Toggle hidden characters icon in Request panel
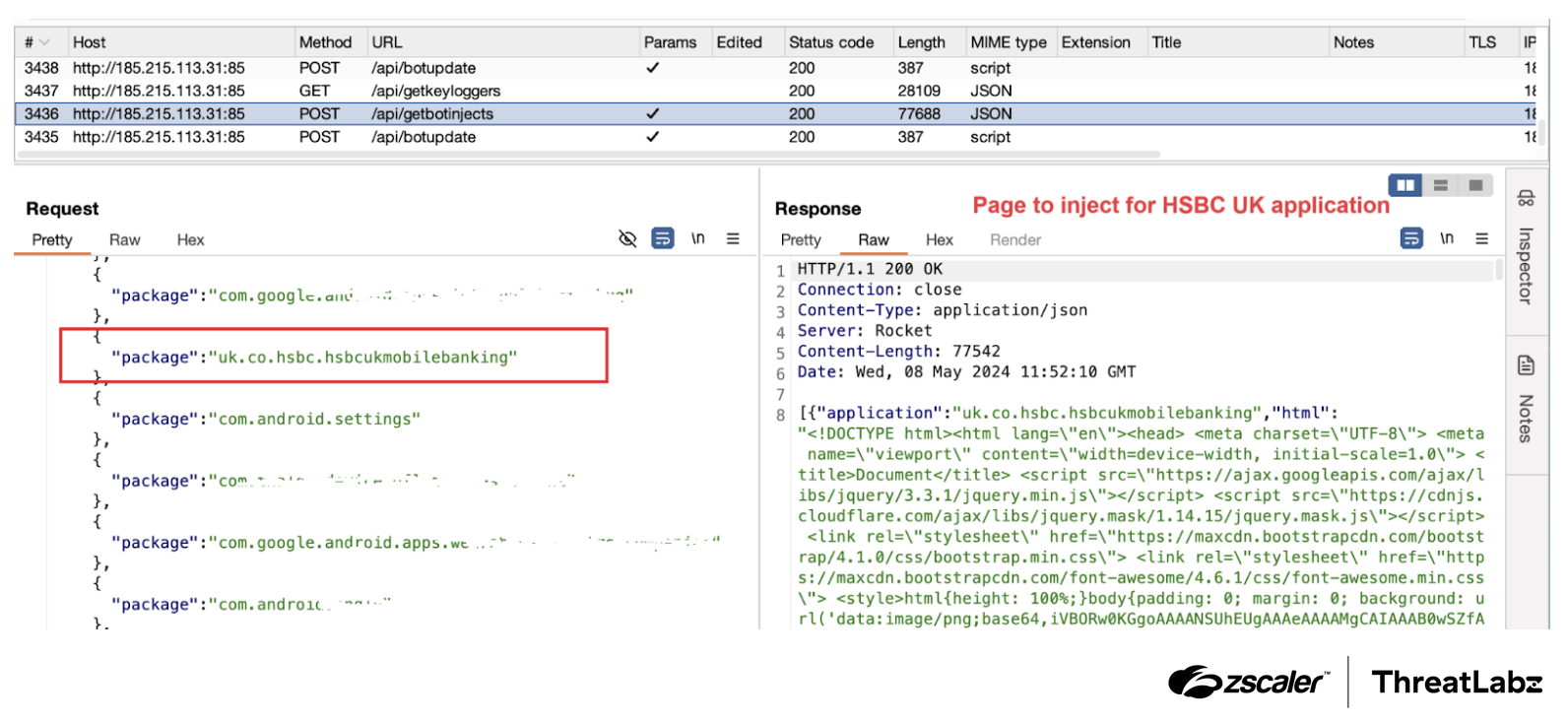 tap(627, 238)
